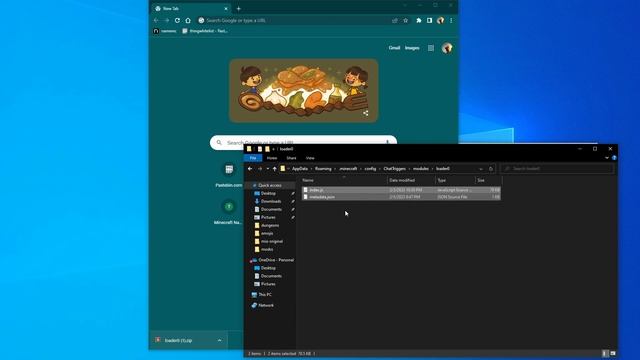Switch to Explorer's View ribbon tab
Screen dimensions: 640x360
point(310,158)
